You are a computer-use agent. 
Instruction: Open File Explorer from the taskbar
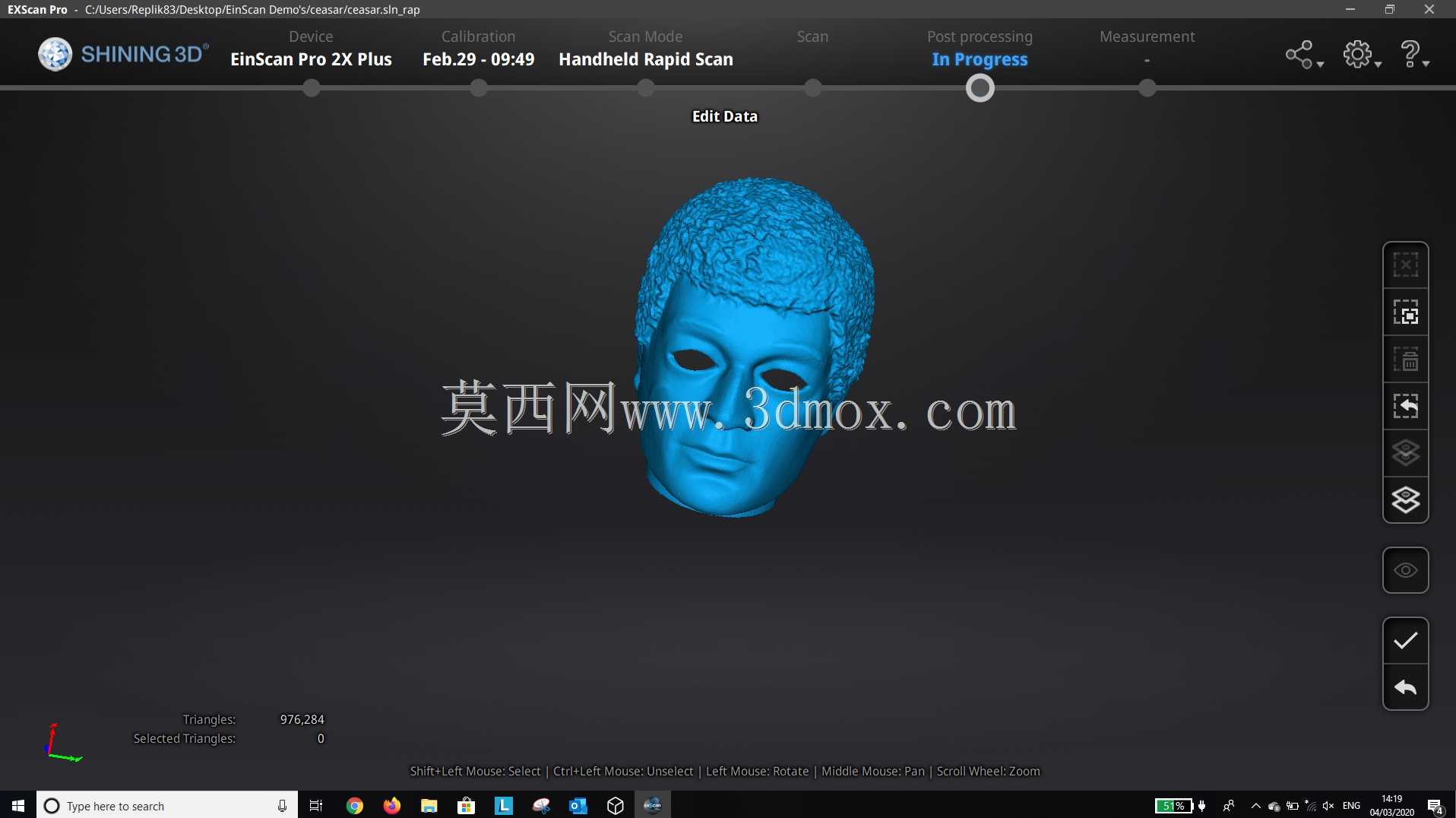click(x=429, y=805)
